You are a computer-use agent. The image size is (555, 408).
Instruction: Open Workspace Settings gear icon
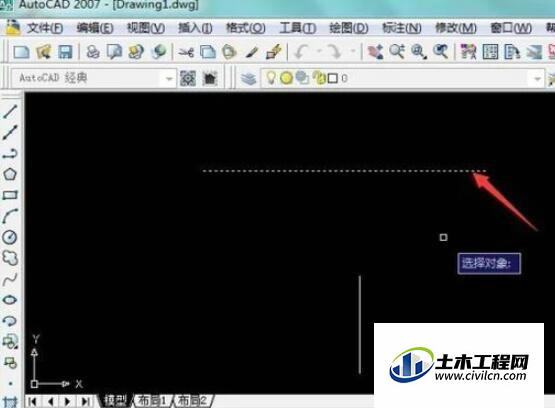[x=188, y=78]
